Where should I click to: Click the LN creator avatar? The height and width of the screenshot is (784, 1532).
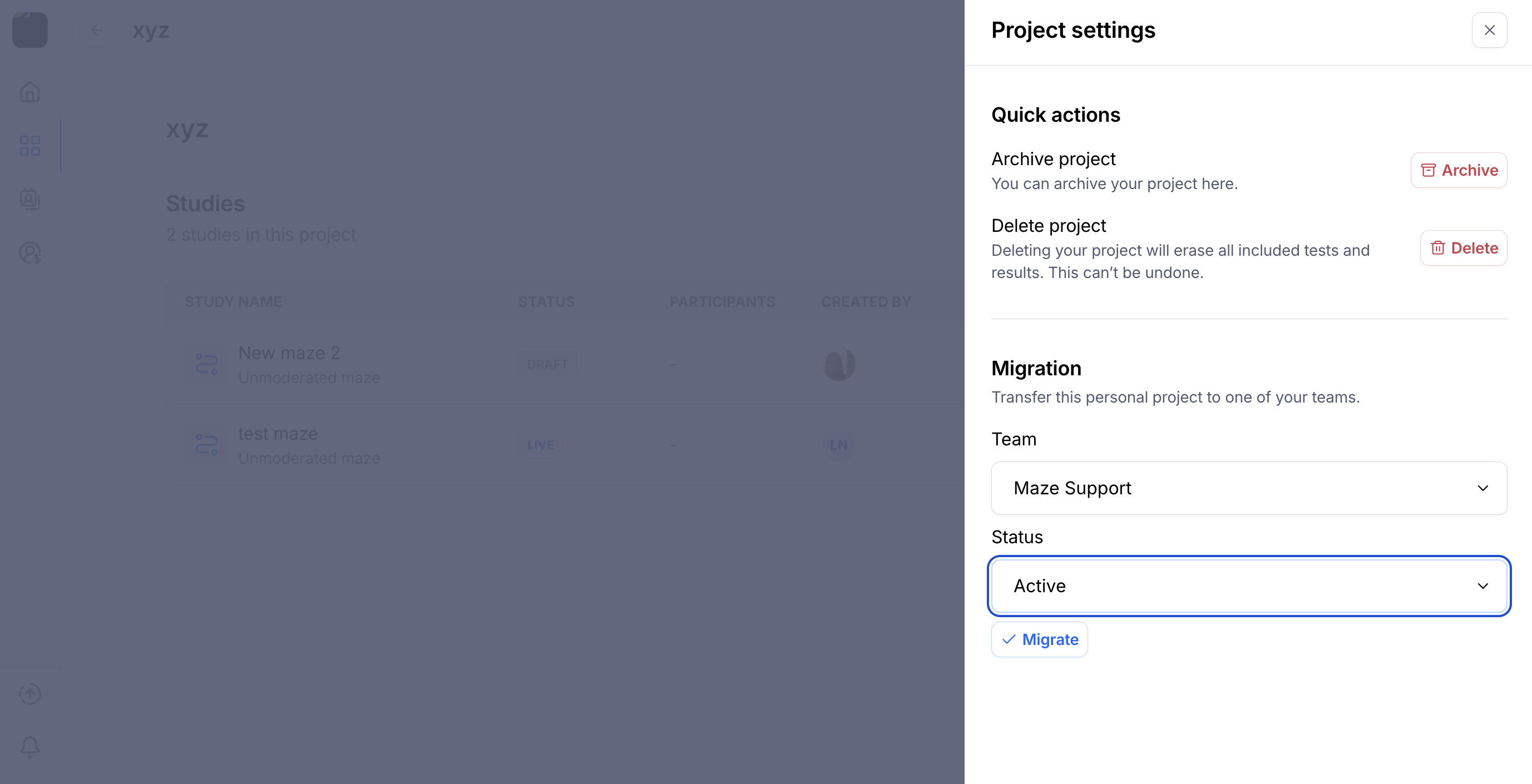coord(838,445)
